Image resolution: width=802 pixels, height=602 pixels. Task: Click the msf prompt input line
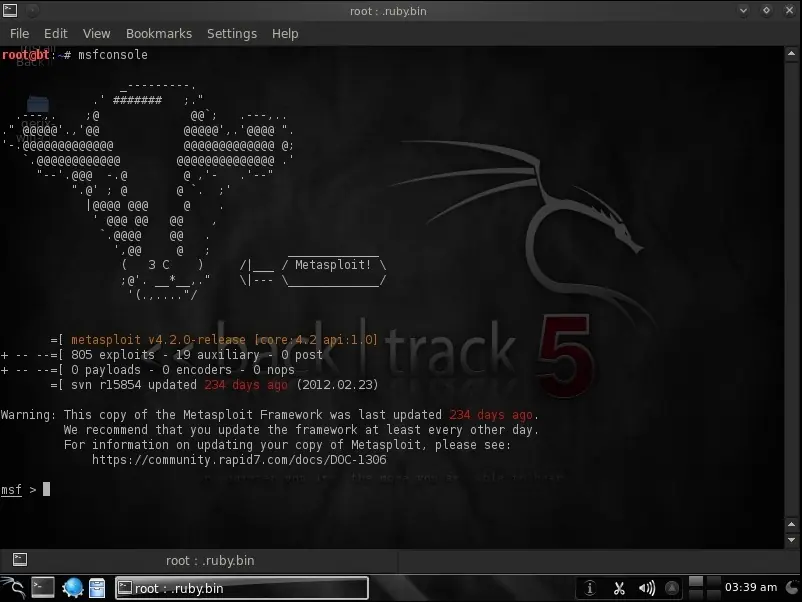(x=392, y=490)
